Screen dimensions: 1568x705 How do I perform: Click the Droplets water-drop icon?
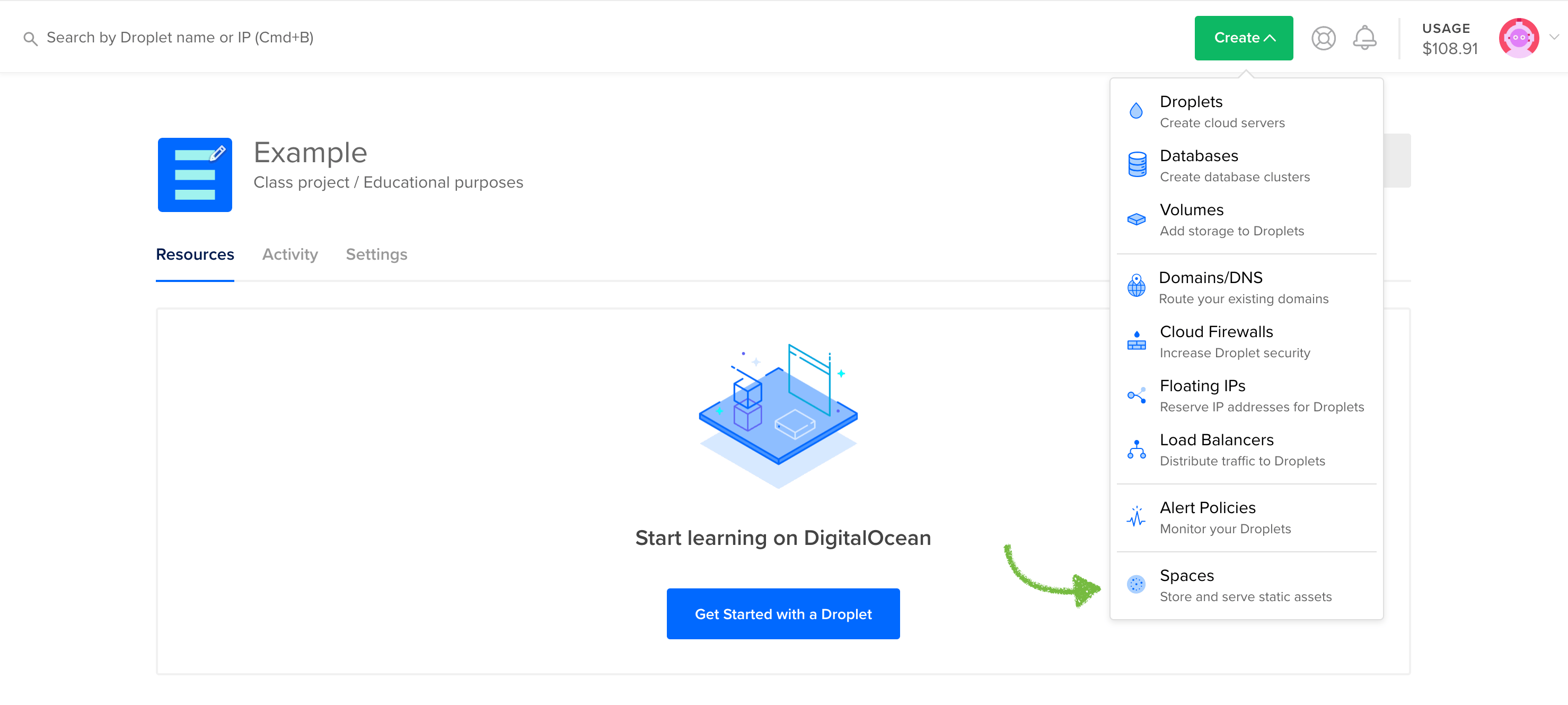1136,111
